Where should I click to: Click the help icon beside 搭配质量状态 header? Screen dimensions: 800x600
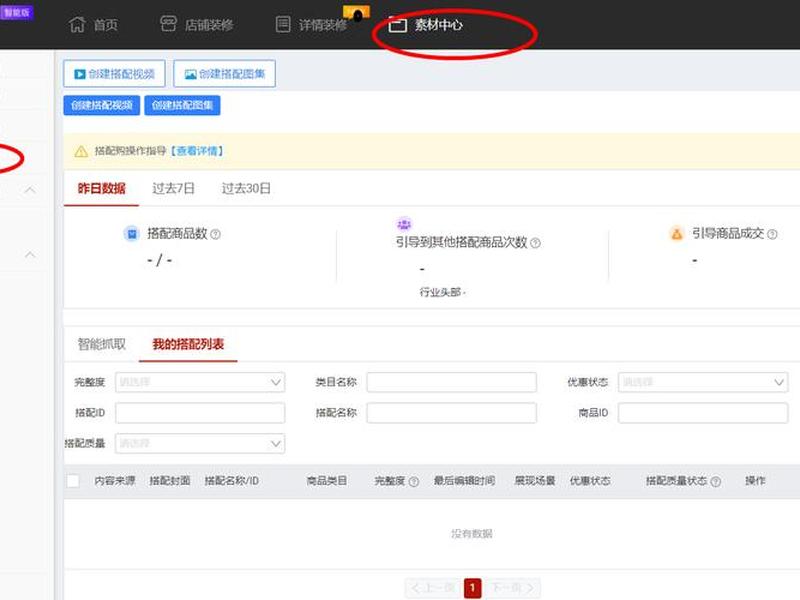pos(716,482)
